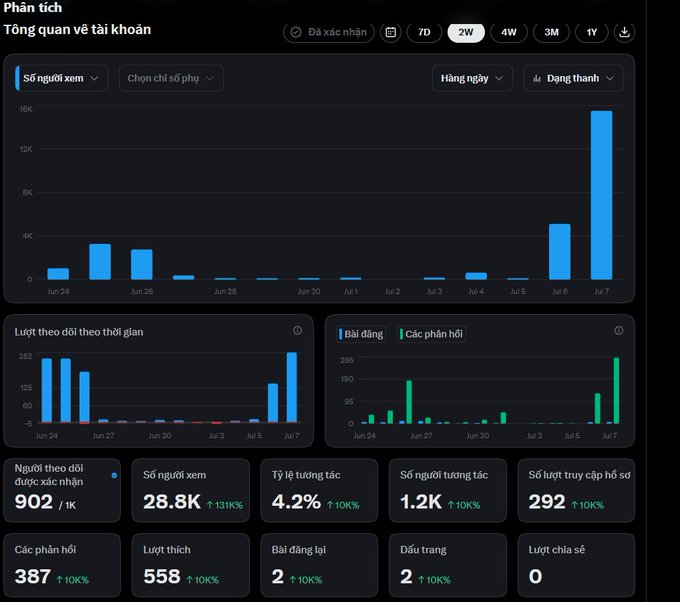Click the tall Jul 7 bar in followers chart
680x602 pixels.
292,387
